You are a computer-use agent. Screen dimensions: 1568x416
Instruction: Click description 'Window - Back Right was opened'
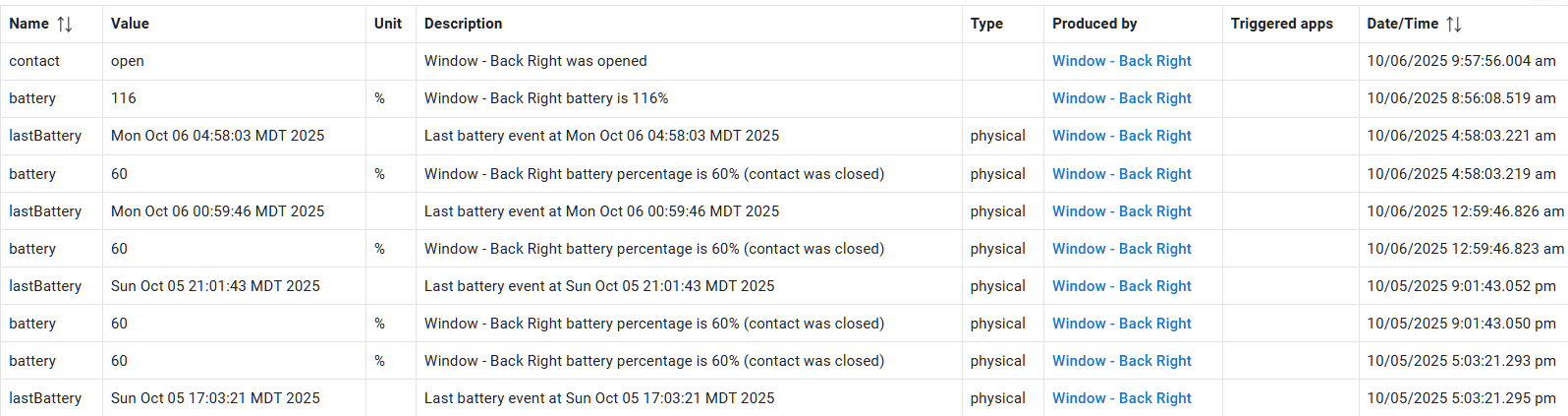click(535, 61)
